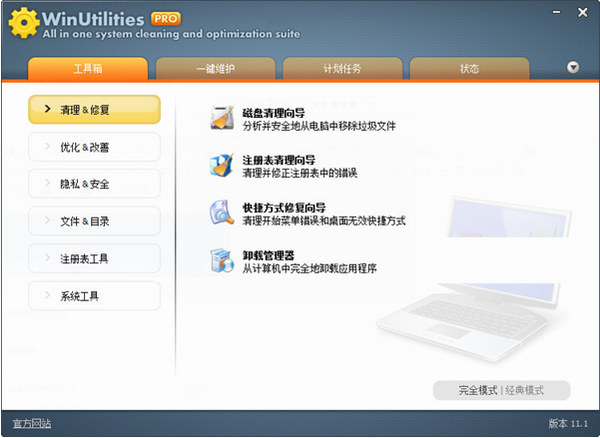Open the Disk Cleaner wizard broom icon
This screenshot has width=600, height=438.
tap(222, 118)
